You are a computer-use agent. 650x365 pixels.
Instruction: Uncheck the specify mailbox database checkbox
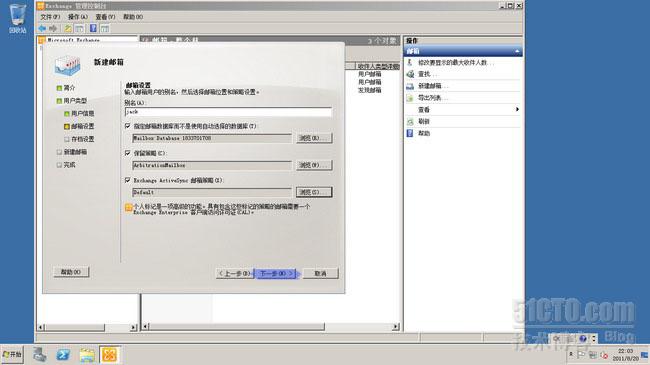(128, 126)
